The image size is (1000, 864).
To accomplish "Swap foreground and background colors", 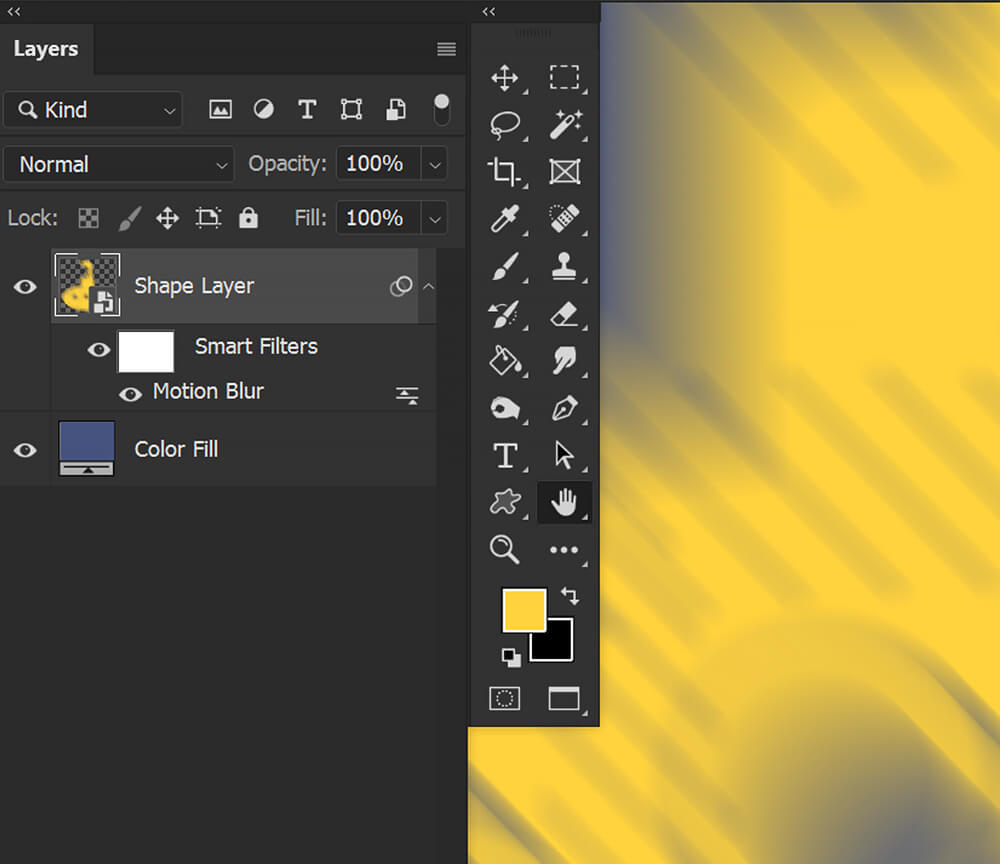I will pos(570,596).
